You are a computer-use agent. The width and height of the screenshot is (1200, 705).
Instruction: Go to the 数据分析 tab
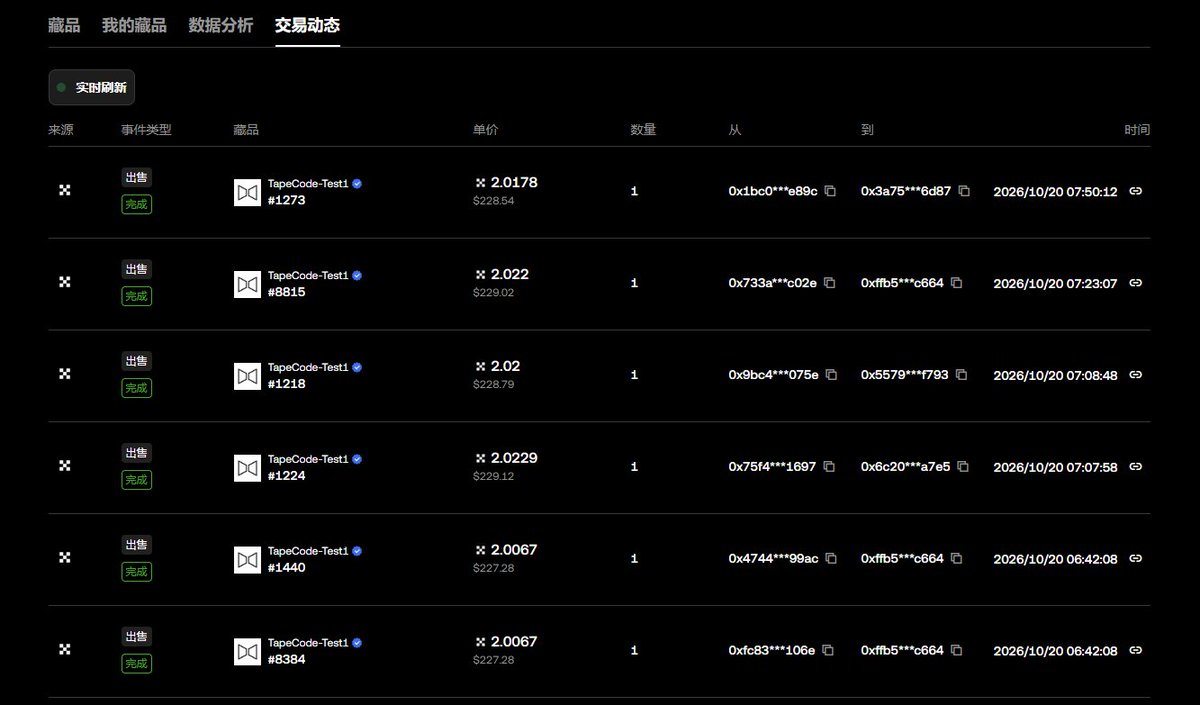pos(221,25)
